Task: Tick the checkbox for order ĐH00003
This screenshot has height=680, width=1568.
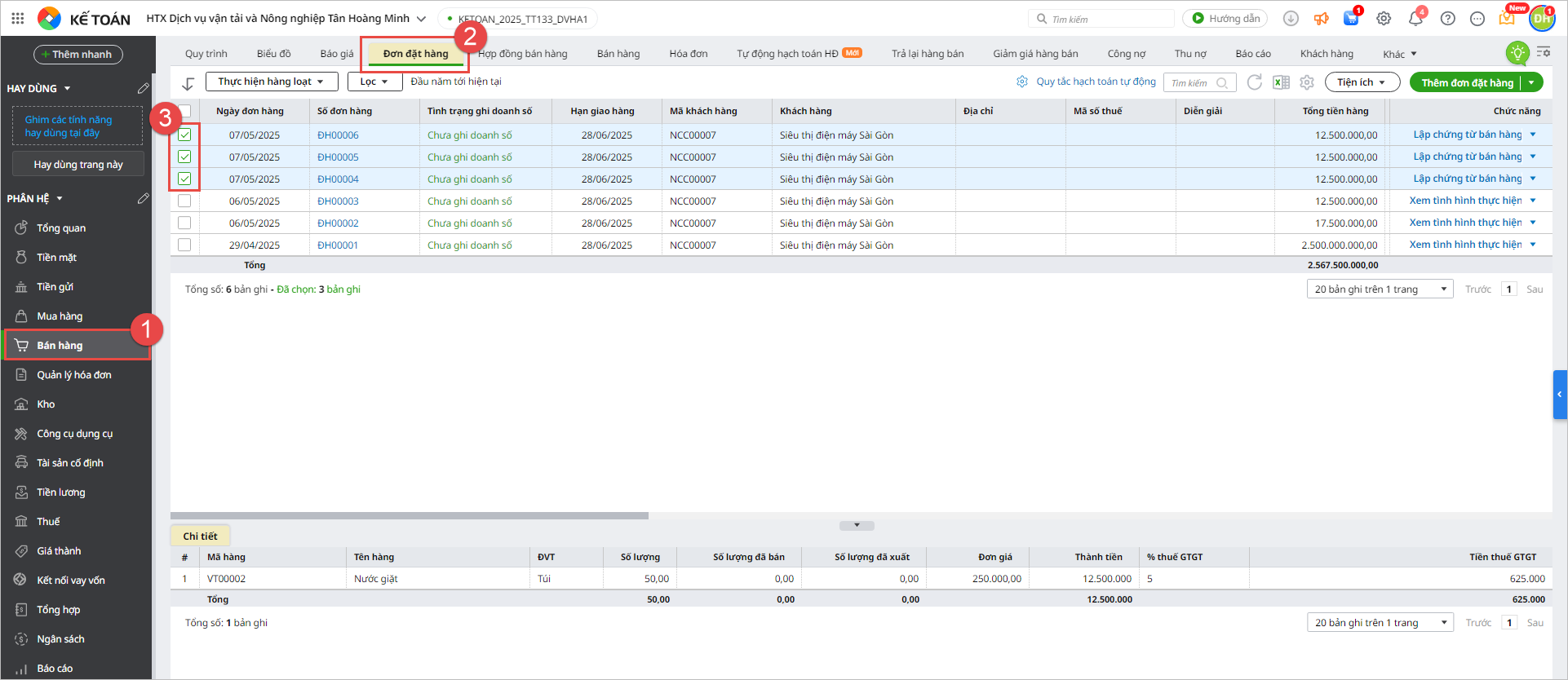Action: [x=184, y=201]
